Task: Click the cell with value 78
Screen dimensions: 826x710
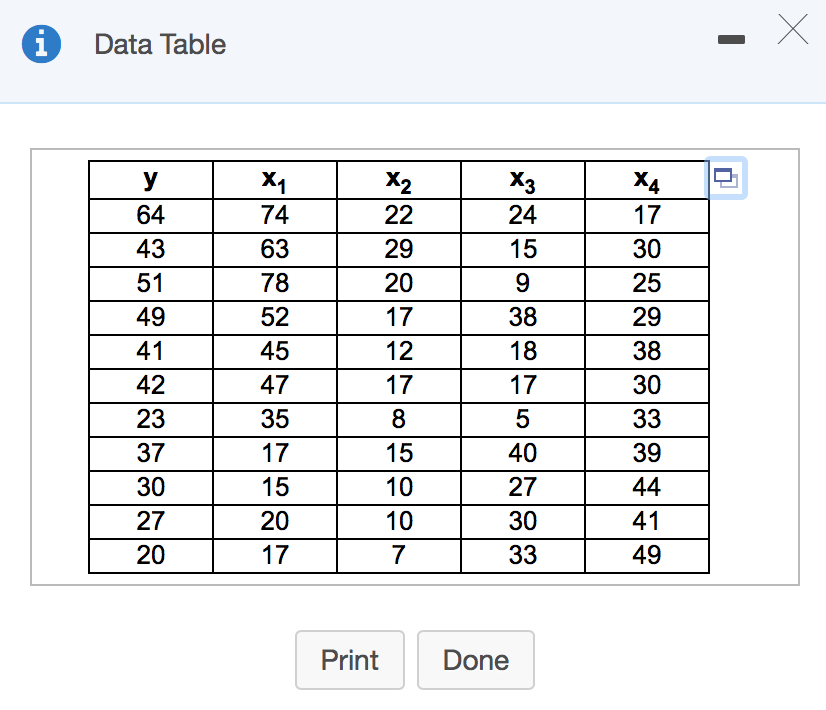Action: [275, 283]
